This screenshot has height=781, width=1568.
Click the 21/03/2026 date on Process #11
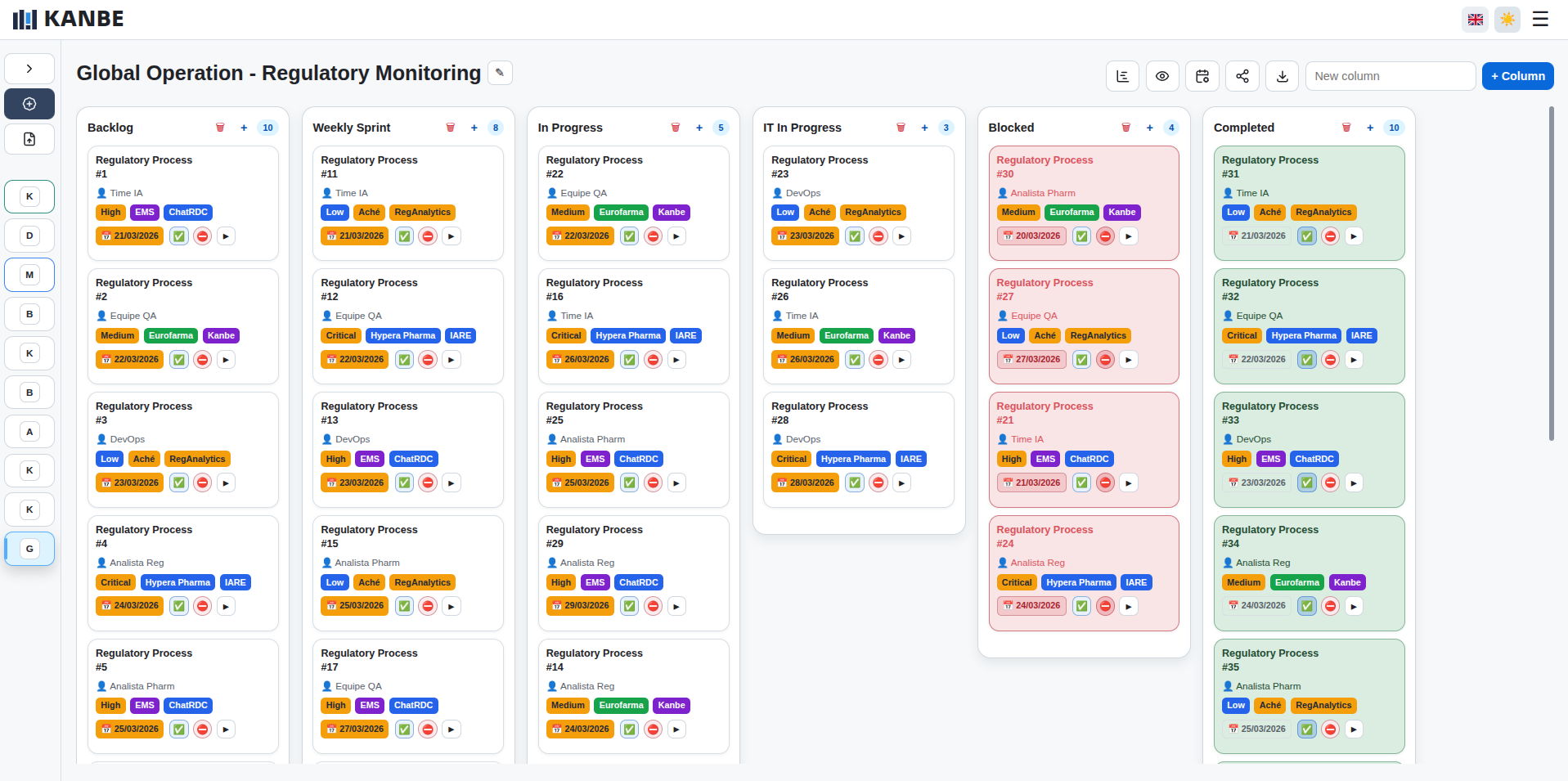(x=355, y=236)
